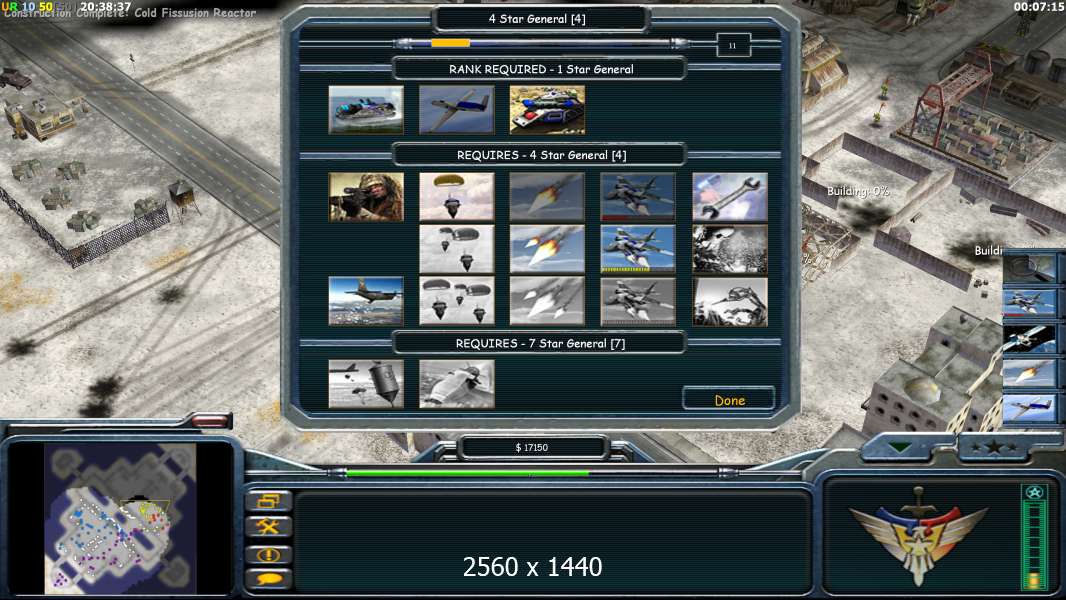Open the crossed tools options button

click(x=269, y=527)
